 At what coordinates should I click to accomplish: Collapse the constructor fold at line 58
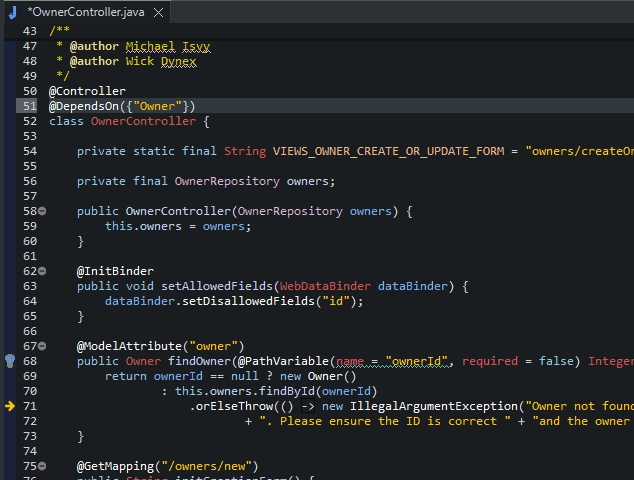click(42, 211)
